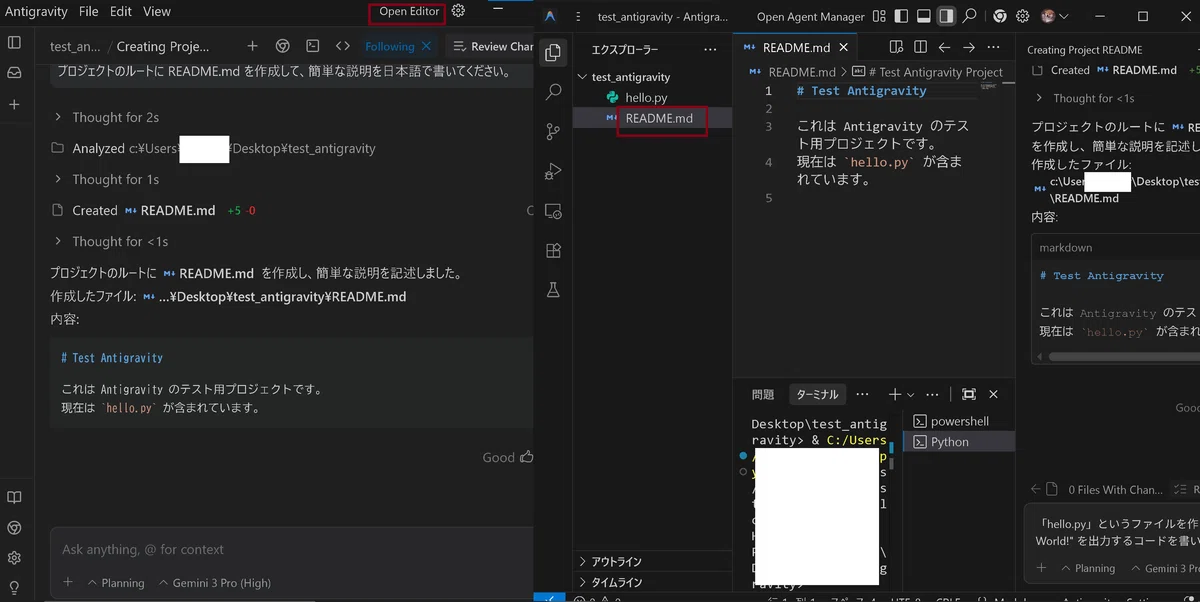This screenshot has width=1200, height=602.
Task: Select README.md in the Explorer tree
Action: [659, 118]
